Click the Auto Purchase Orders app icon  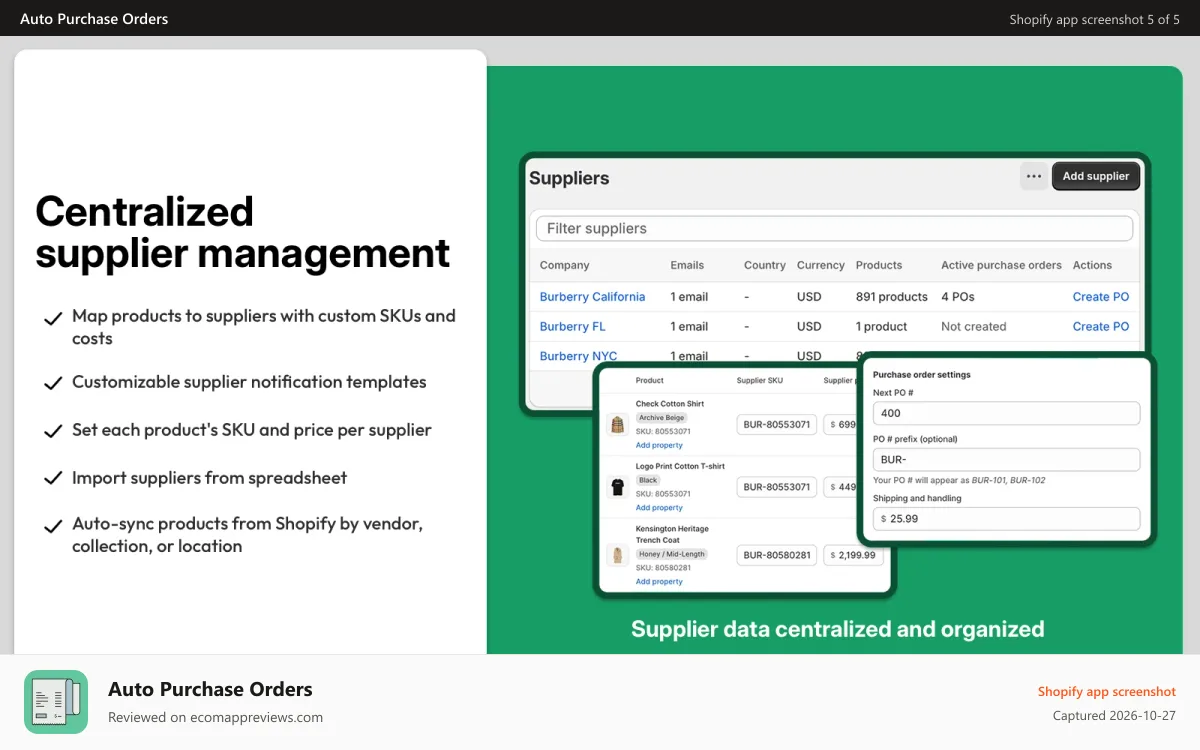coord(56,702)
